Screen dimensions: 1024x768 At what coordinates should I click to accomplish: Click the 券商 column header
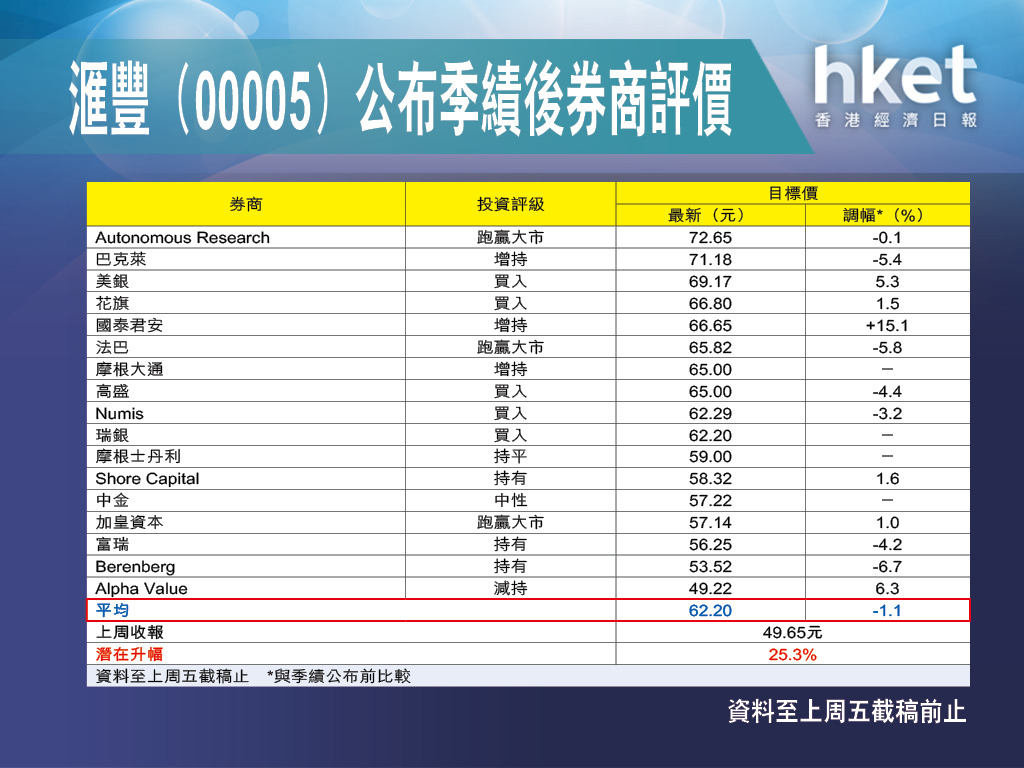(246, 204)
